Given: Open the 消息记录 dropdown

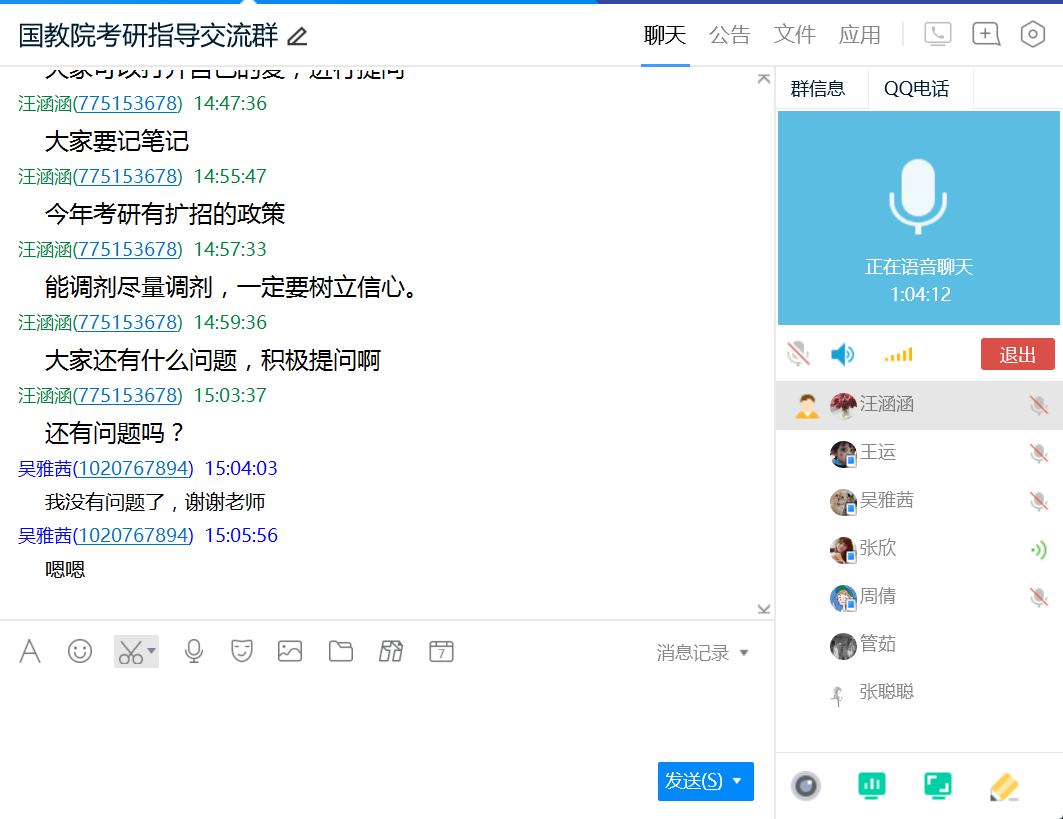Looking at the screenshot, I should [x=702, y=653].
